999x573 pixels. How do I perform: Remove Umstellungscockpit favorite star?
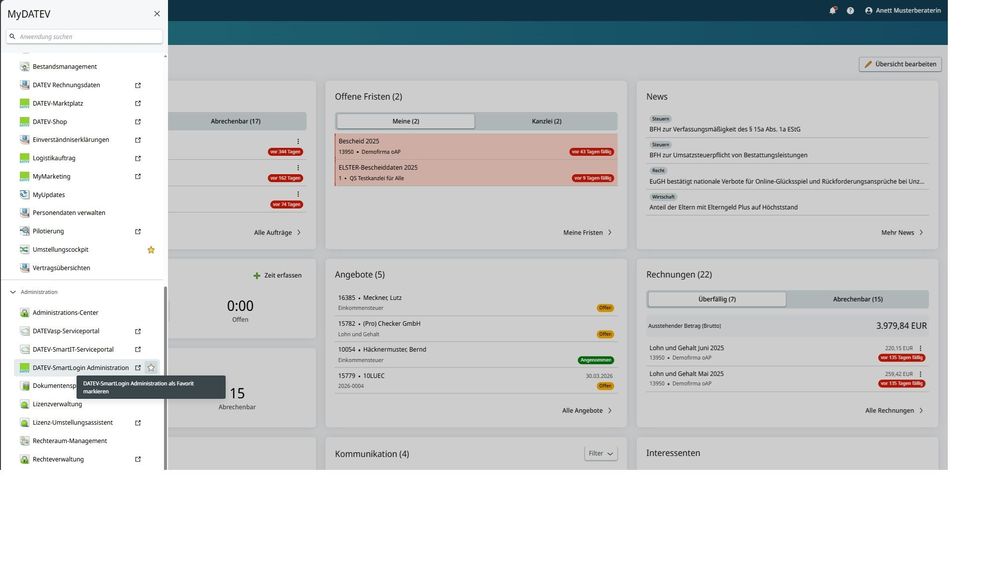(x=151, y=250)
